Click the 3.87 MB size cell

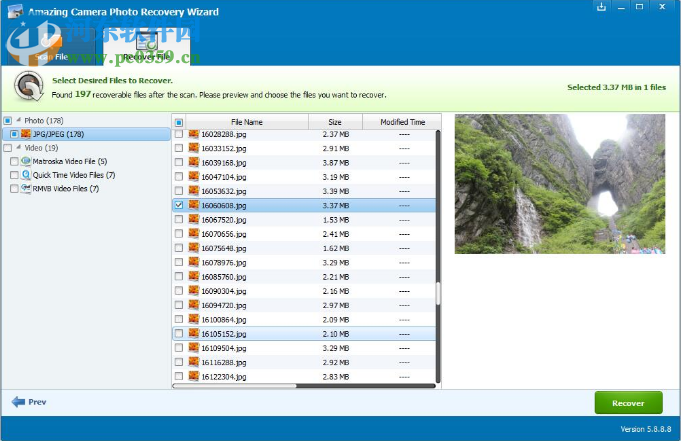(336, 162)
